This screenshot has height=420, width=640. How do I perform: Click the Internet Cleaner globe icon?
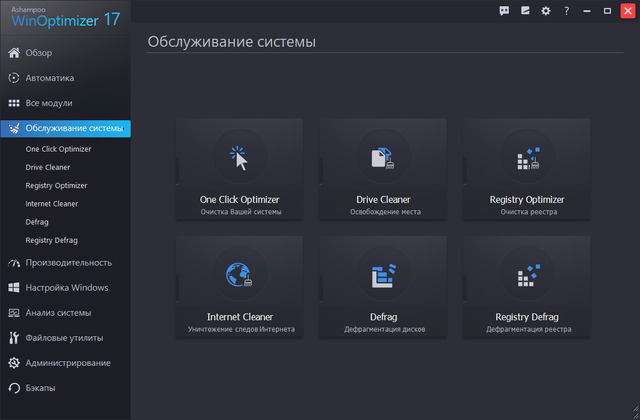238,276
